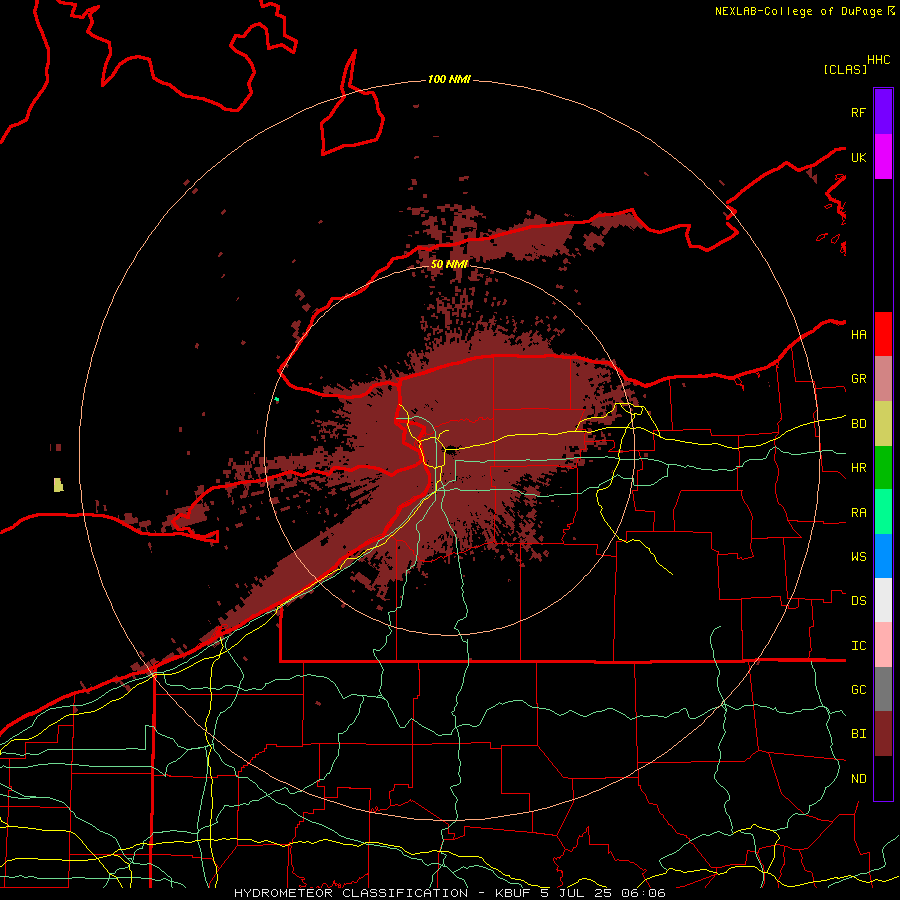The image size is (900, 900).
Task: Select the GR pink-brown legend swatch
Action: [x=883, y=379]
